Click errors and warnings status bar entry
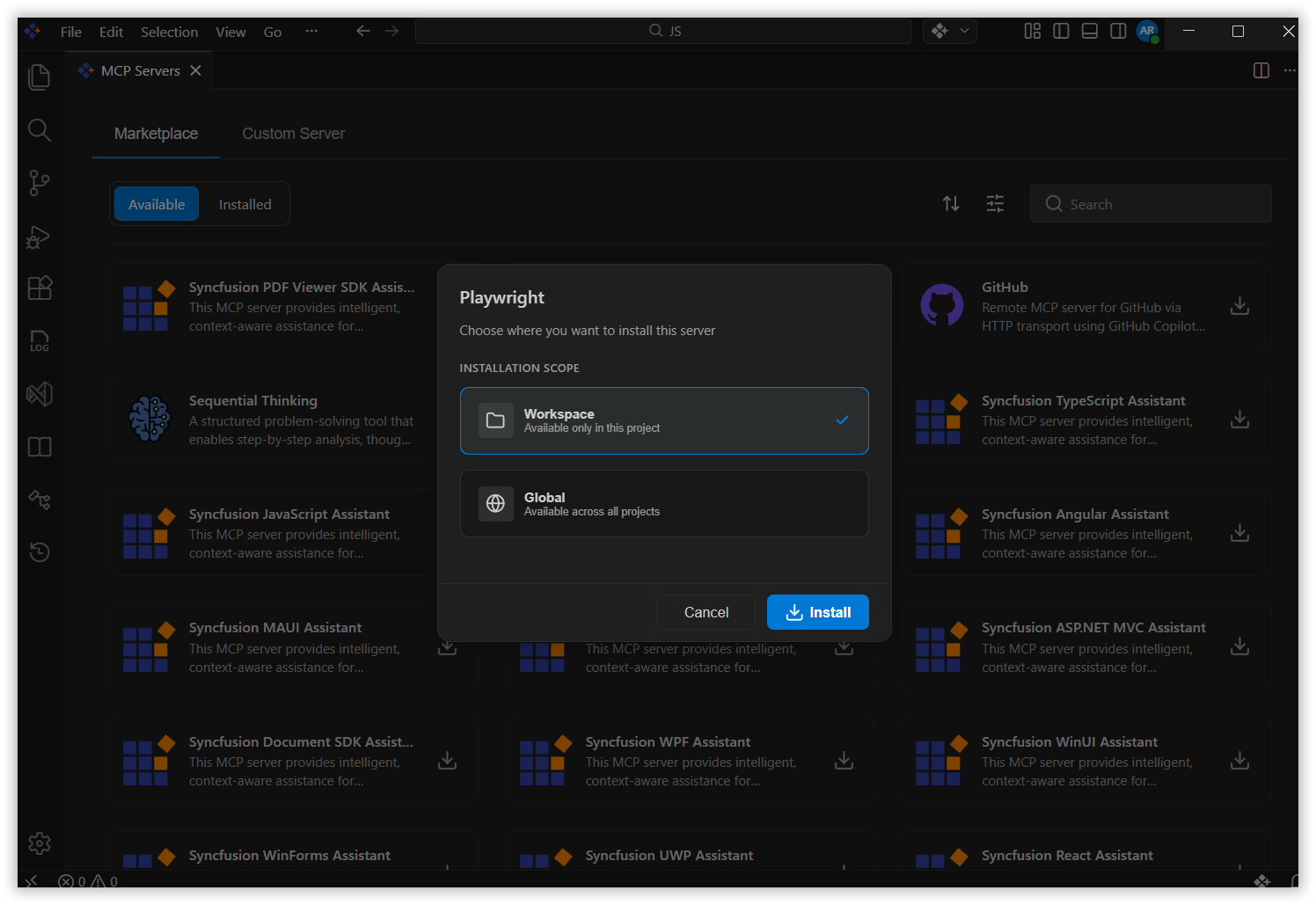Screen dimensions: 1316x905 88,881
